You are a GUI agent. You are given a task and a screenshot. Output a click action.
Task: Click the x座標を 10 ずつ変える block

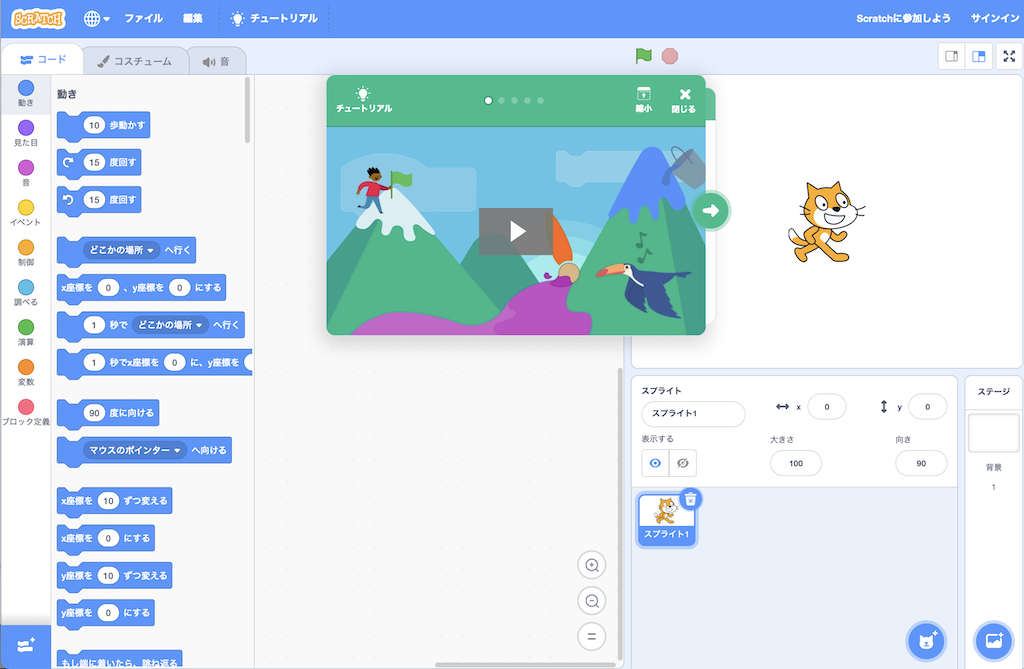click(114, 501)
